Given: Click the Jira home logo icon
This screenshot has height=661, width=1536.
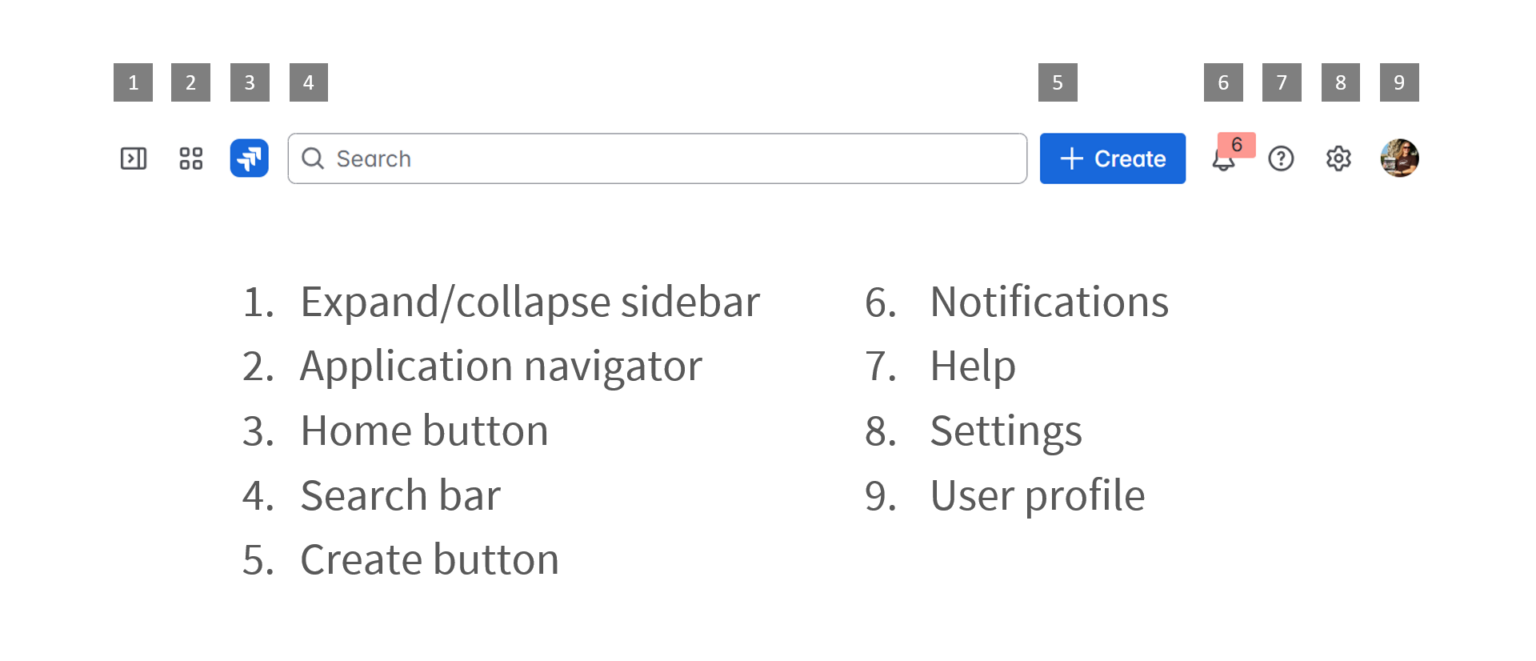Looking at the screenshot, I should [x=249, y=158].
